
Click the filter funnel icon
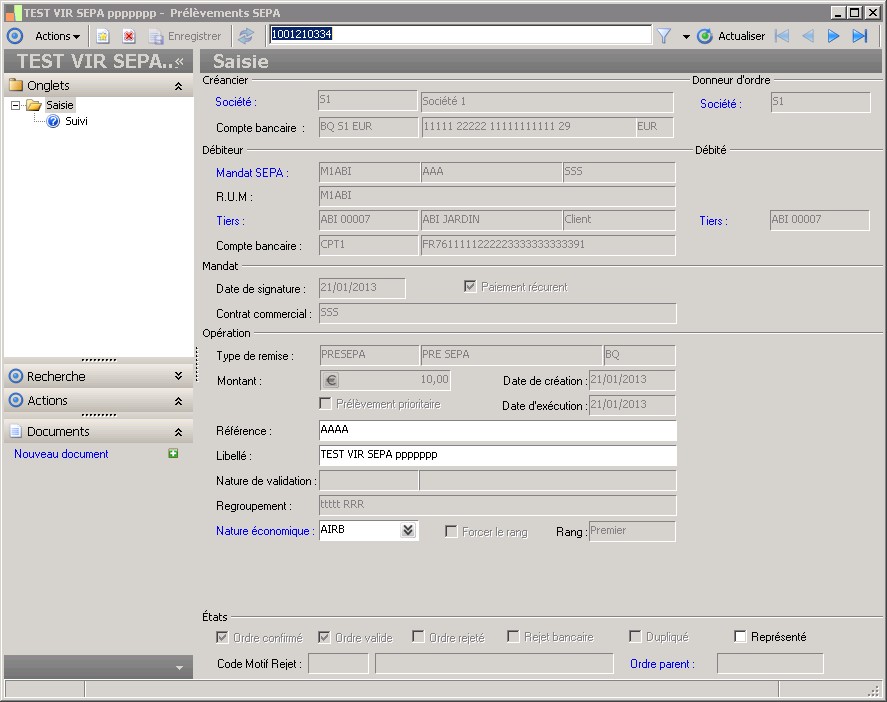coord(663,36)
